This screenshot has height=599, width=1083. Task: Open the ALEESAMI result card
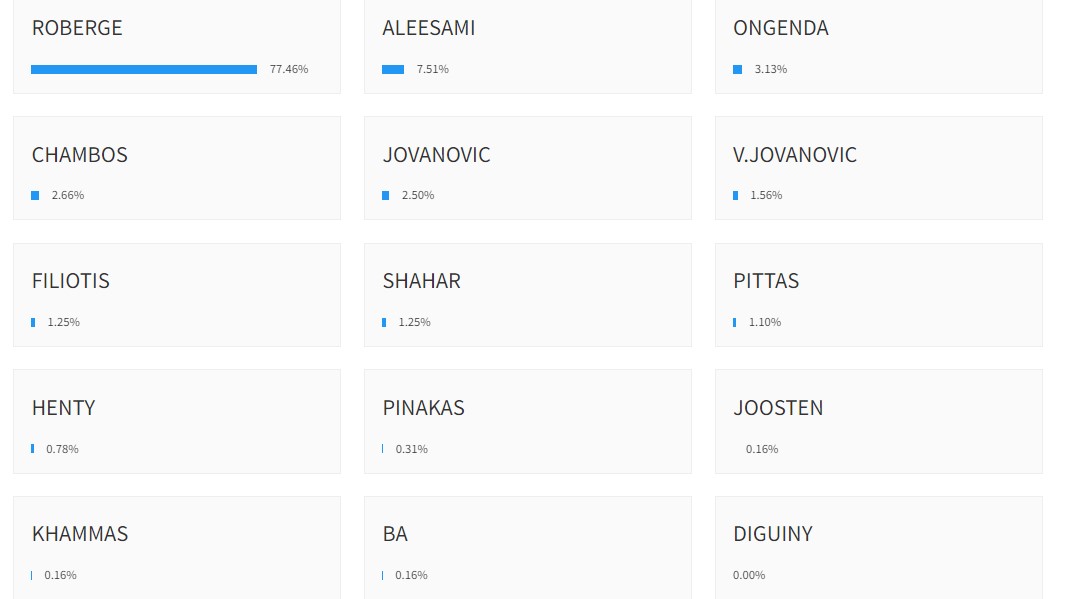pos(528,46)
